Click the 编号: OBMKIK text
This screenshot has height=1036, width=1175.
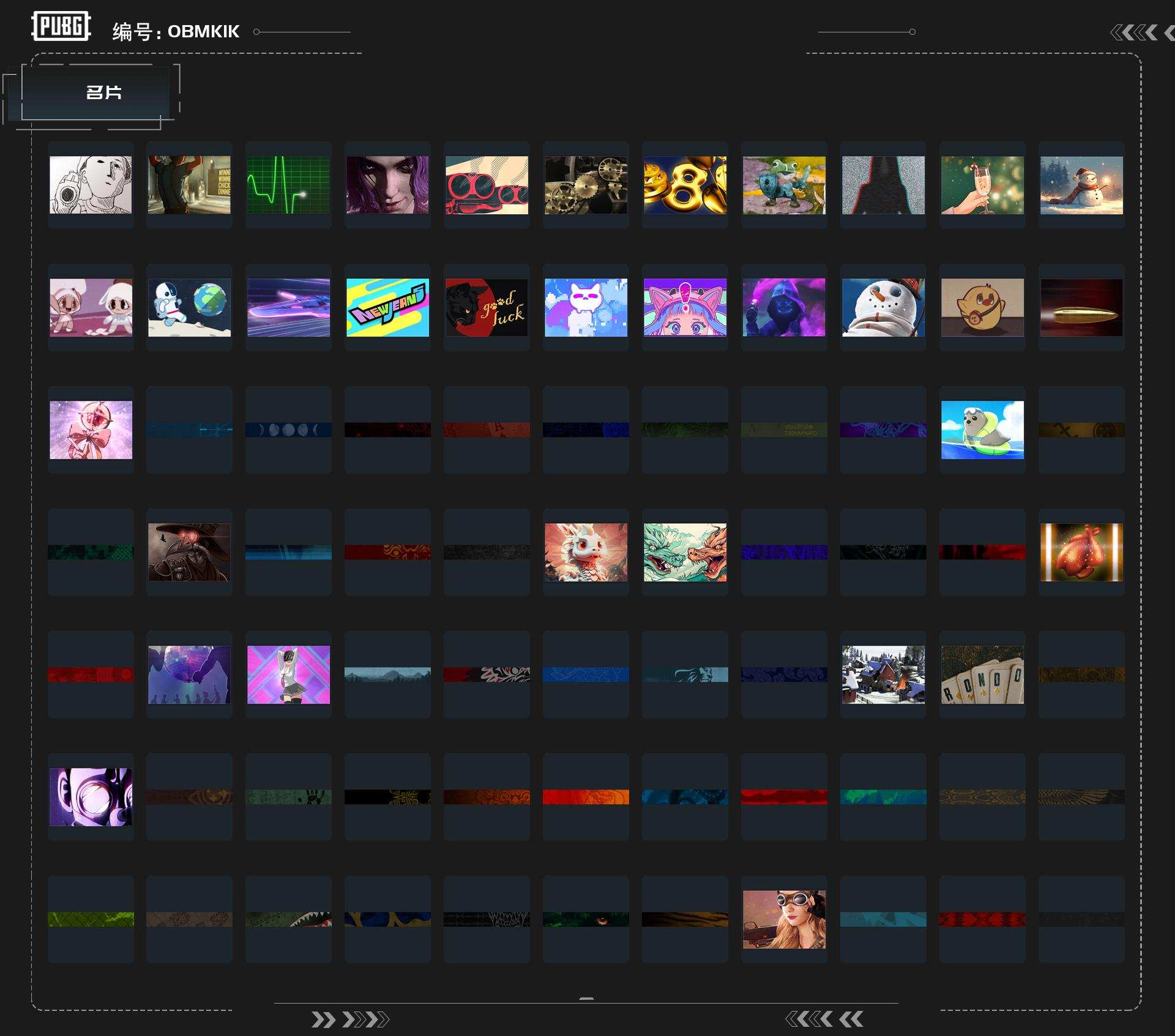(176, 31)
